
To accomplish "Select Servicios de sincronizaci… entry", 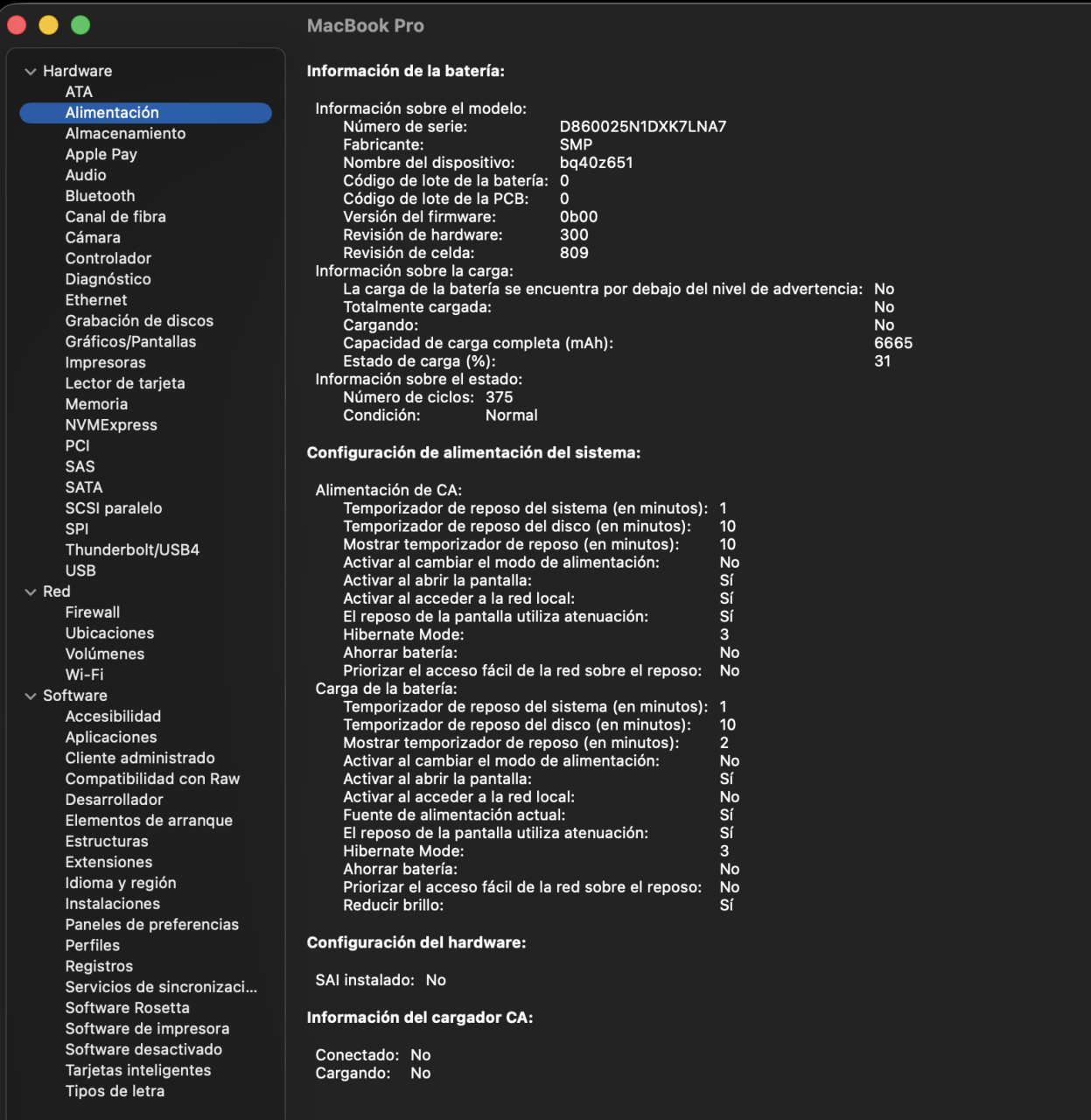I will click(x=161, y=988).
